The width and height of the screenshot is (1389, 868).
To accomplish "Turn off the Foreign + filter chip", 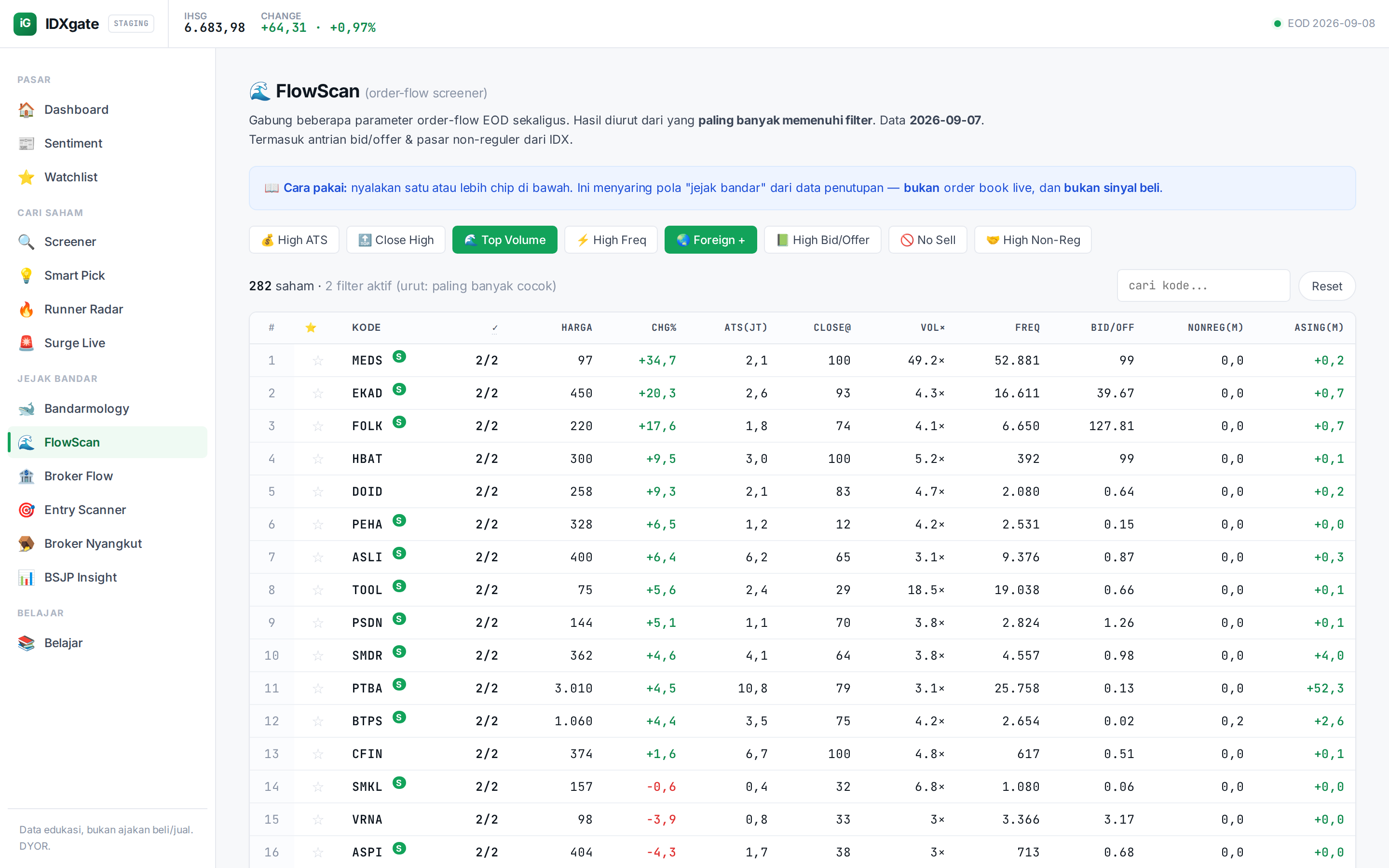I will [x=710, y=240].
